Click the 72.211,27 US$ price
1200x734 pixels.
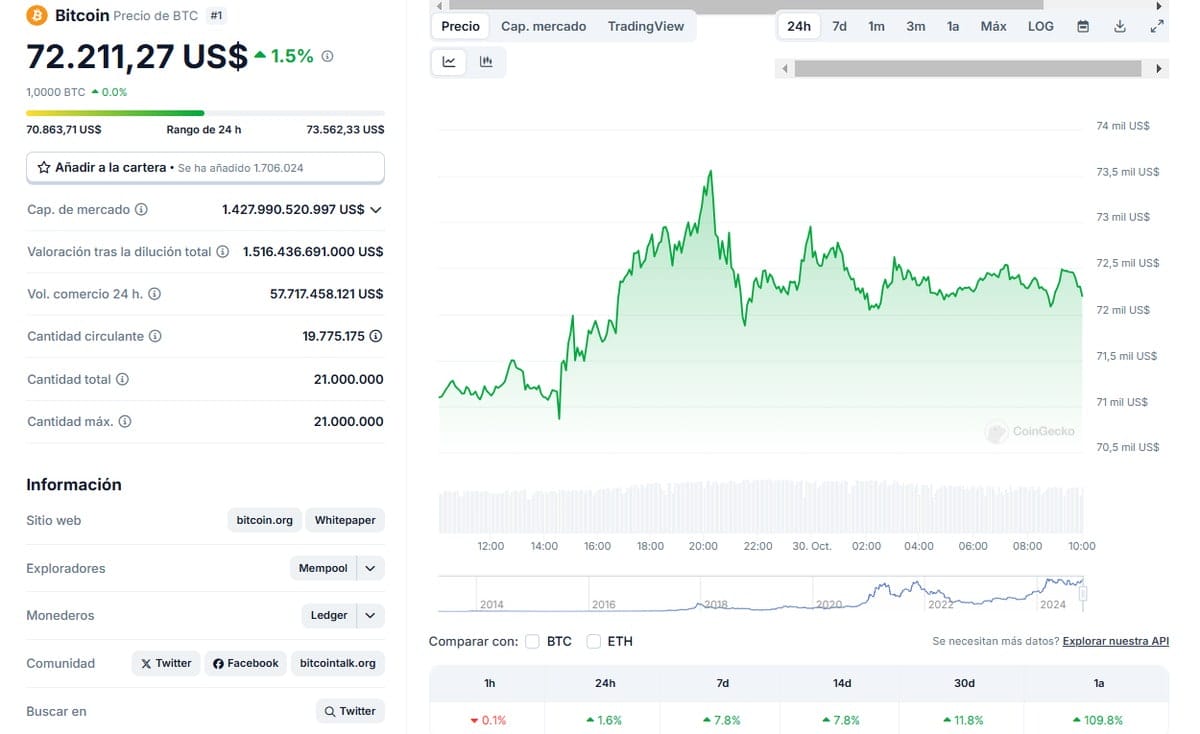[137, 56]
